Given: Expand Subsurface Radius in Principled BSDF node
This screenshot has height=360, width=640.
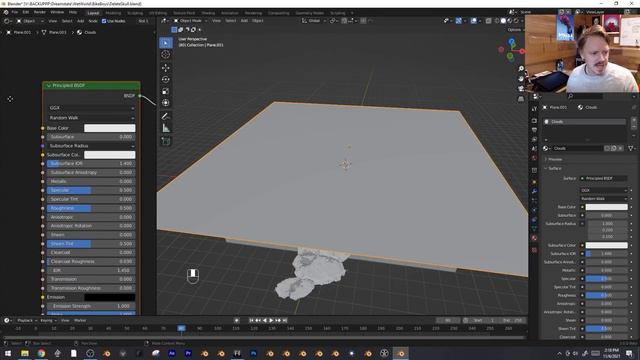Looking at the screenshot, I should [x=91, y=146].
